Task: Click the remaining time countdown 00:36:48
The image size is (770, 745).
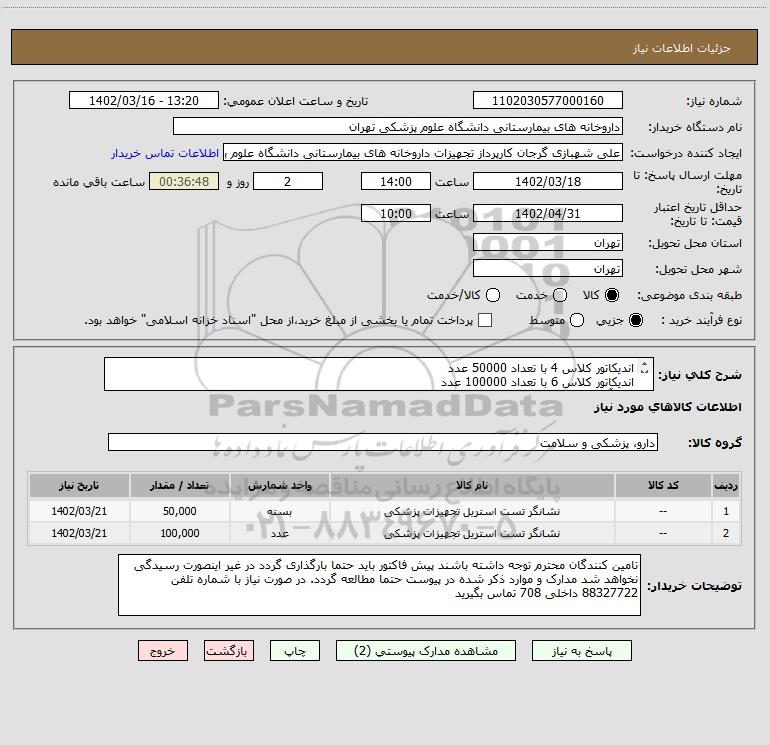Action: tap(184, 181)
